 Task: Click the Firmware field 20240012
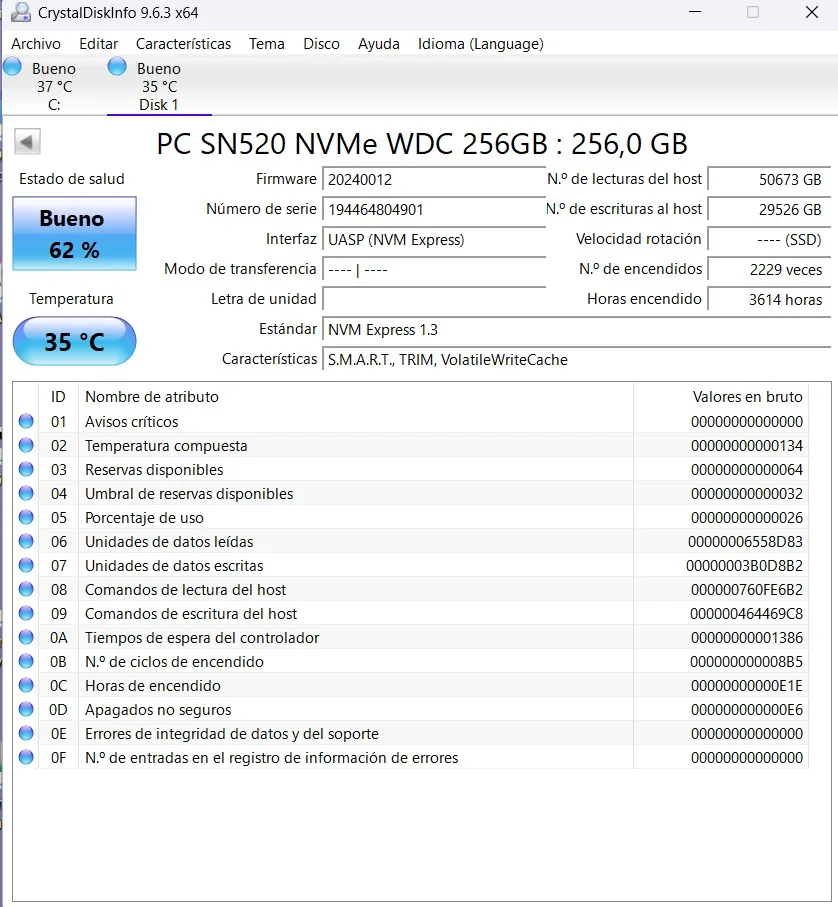click(x=434, y=180)
